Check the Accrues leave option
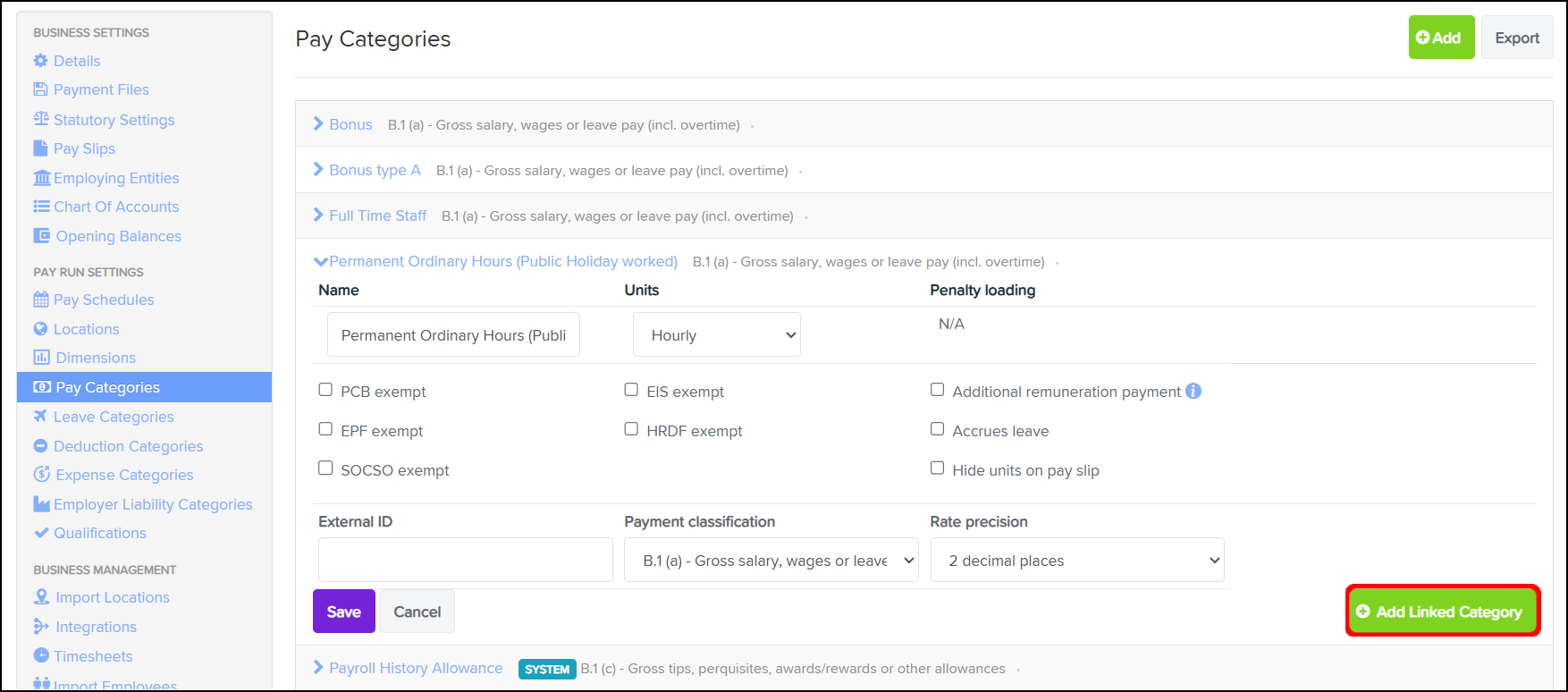 pos(937,429)
